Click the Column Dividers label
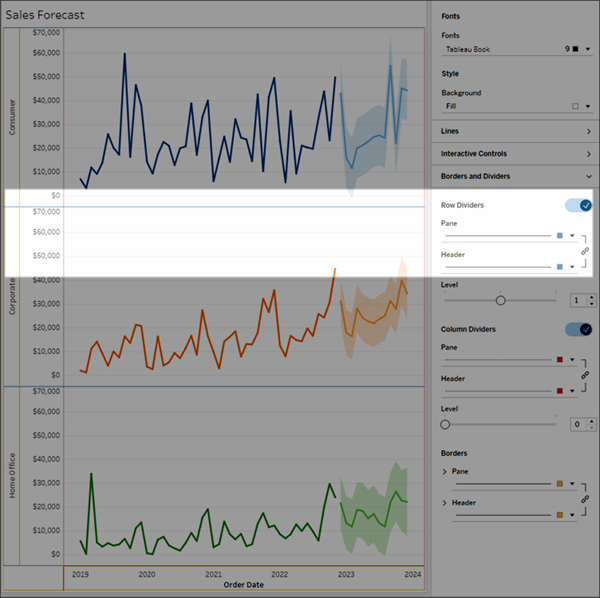This screenshot has width=600, height=598. (x=468, y=329)
